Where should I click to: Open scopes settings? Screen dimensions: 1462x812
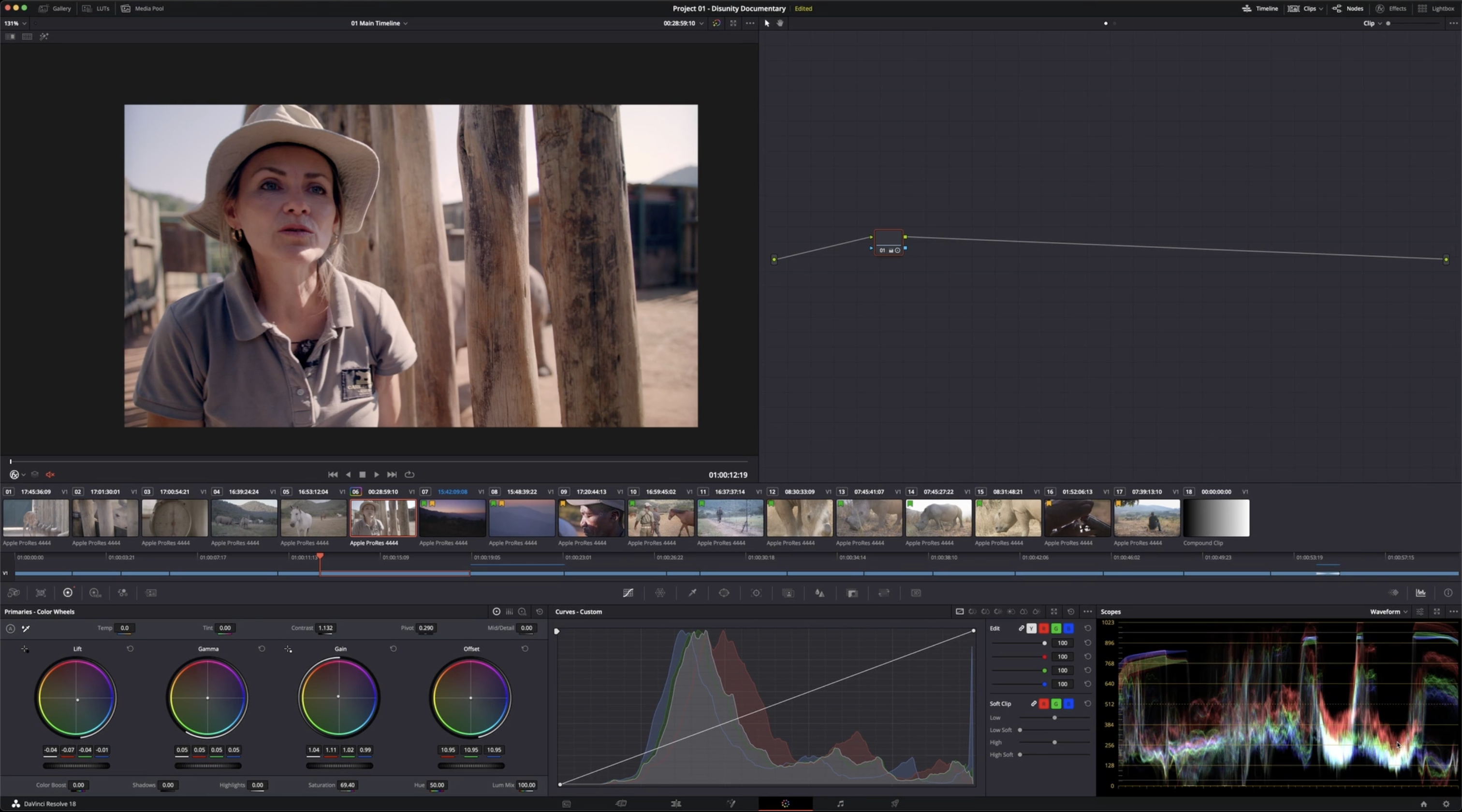(x=1419, y=612)
